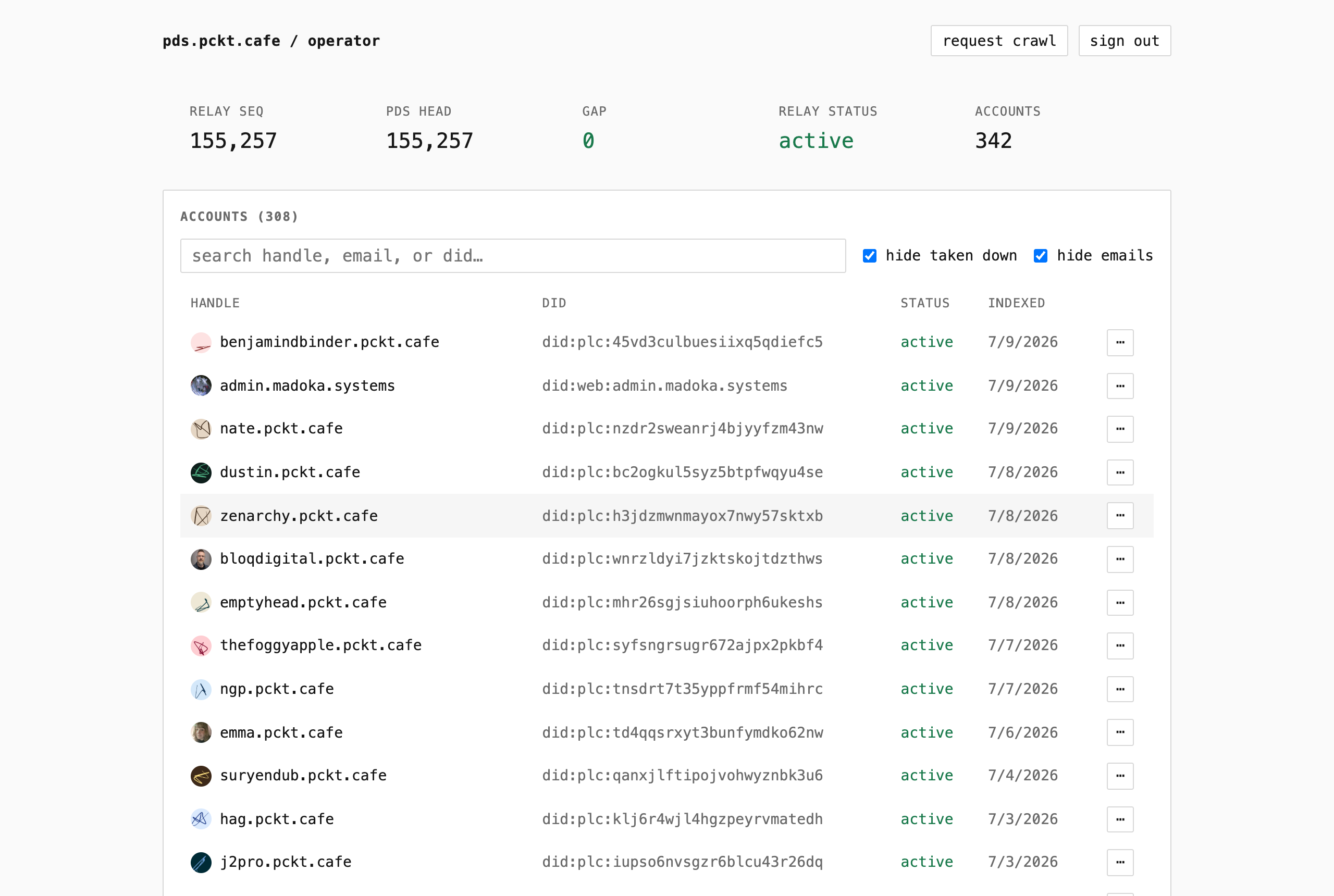Click suryendub.pckt.cafe avatar icon
The height and width of the screenshot is (896, 1334).
click(x=201, y=776)
